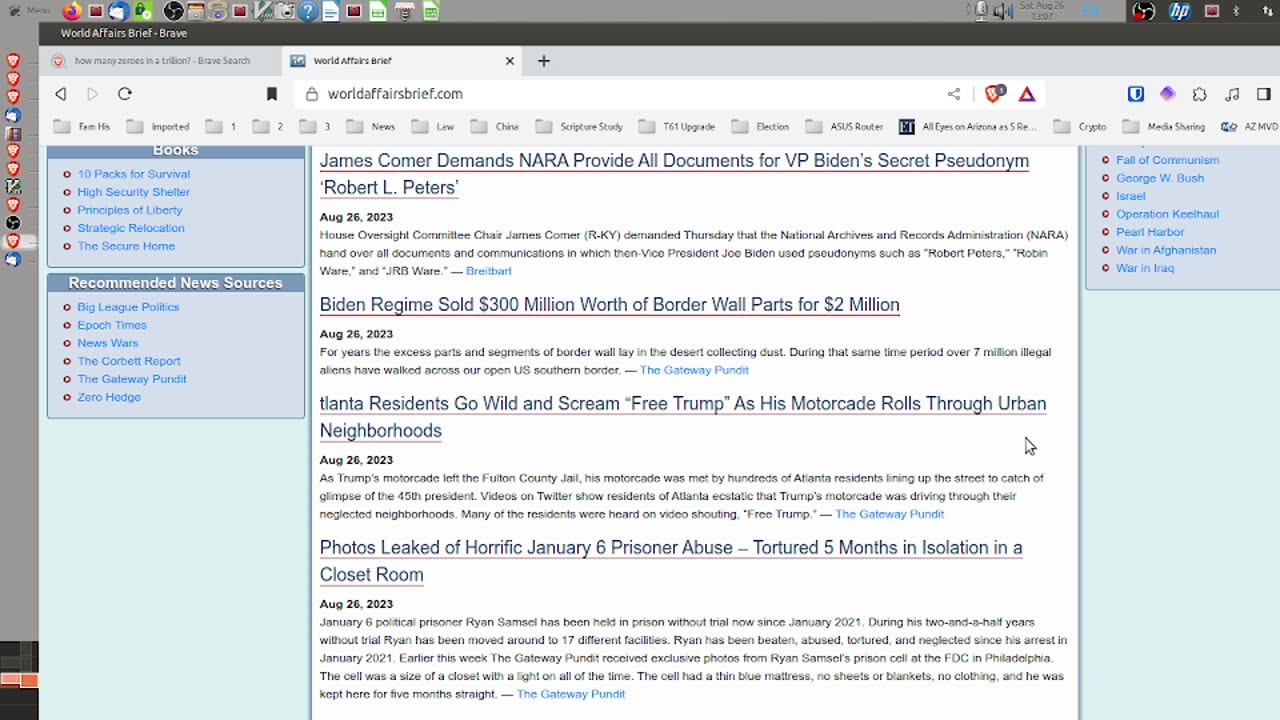Reload the World Affairs Brief page

(125, 94)
